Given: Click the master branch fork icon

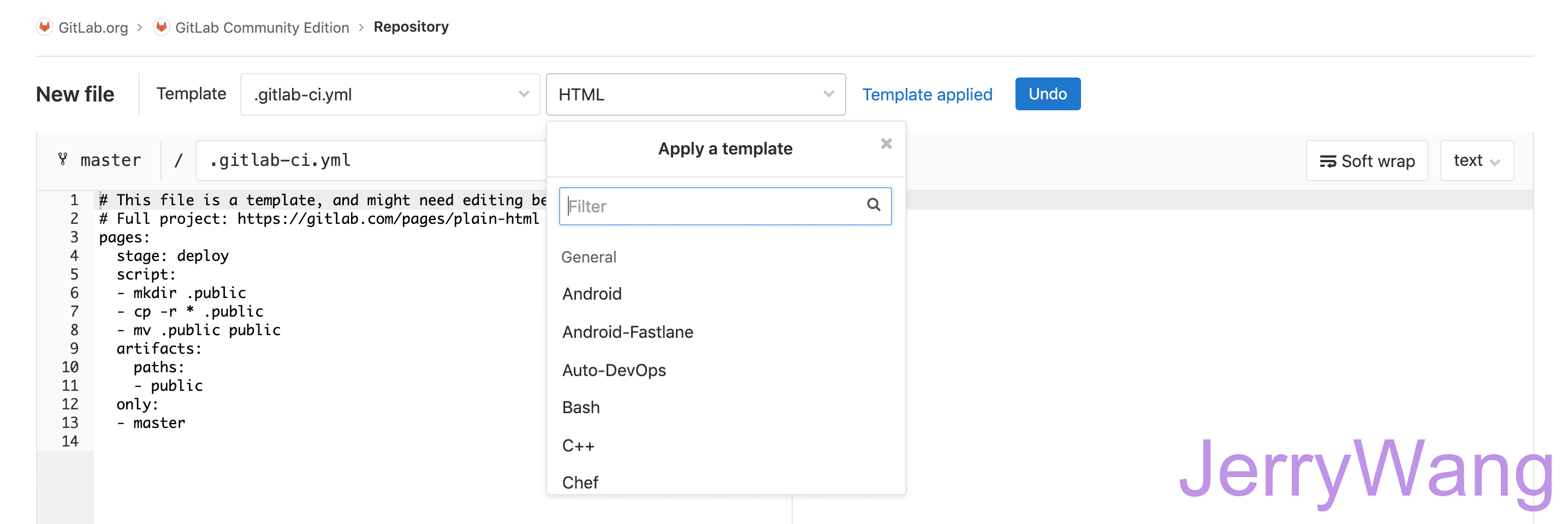Looking at the screenshot, I should pos(63,159).
